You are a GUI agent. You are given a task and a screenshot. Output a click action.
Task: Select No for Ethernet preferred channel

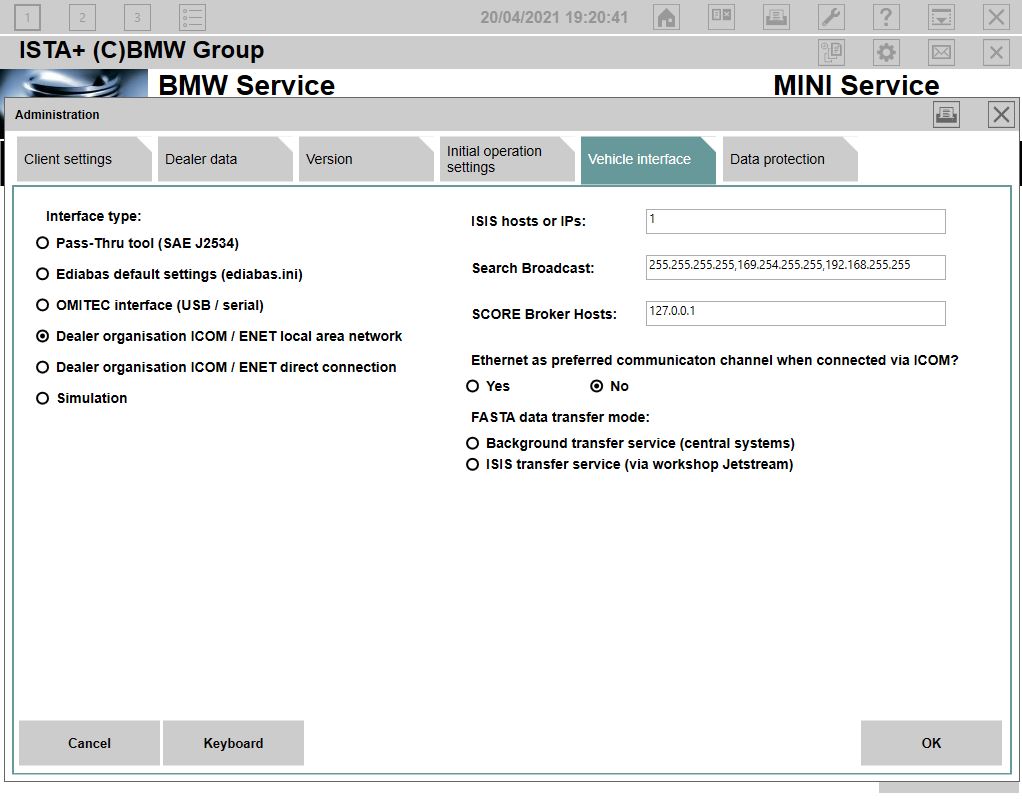[609, 386]
